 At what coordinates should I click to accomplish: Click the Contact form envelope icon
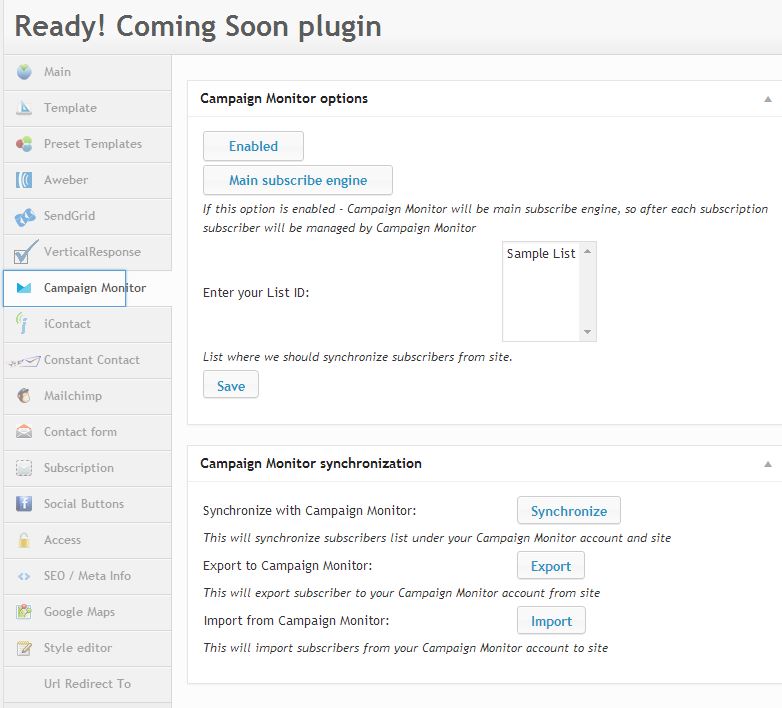[x=24, y=432]
